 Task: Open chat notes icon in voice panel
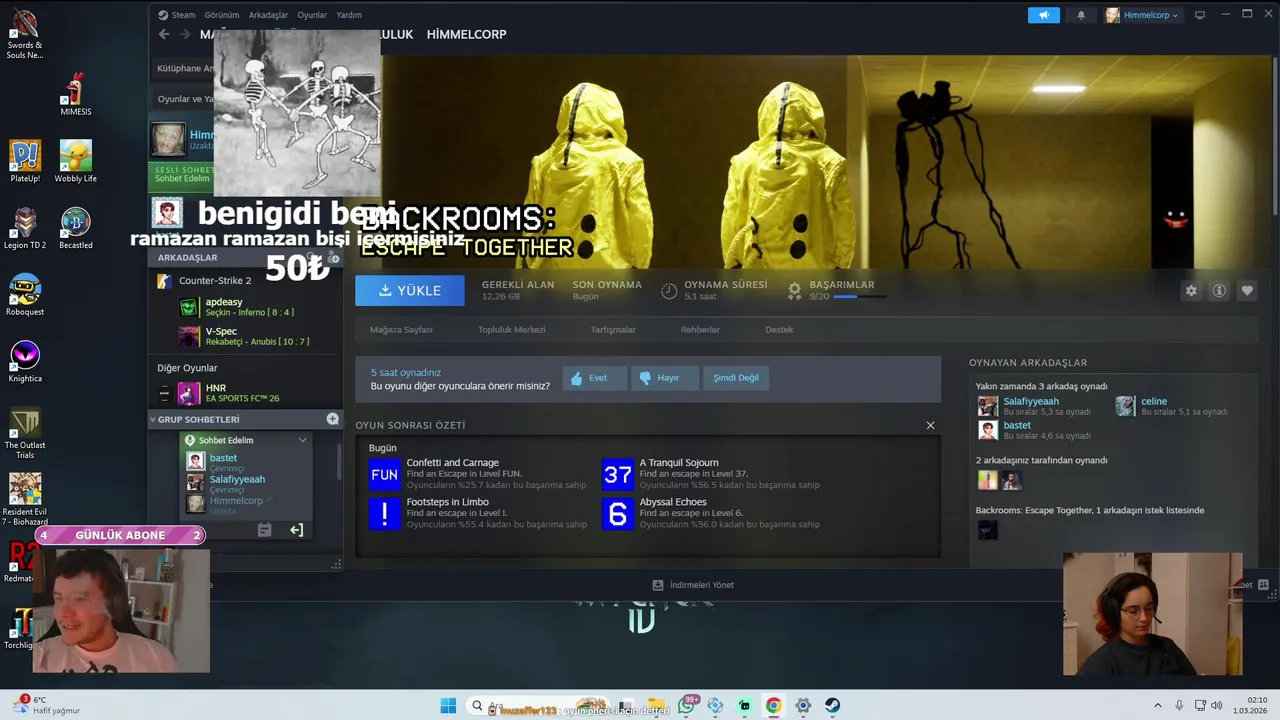point(264,530)
